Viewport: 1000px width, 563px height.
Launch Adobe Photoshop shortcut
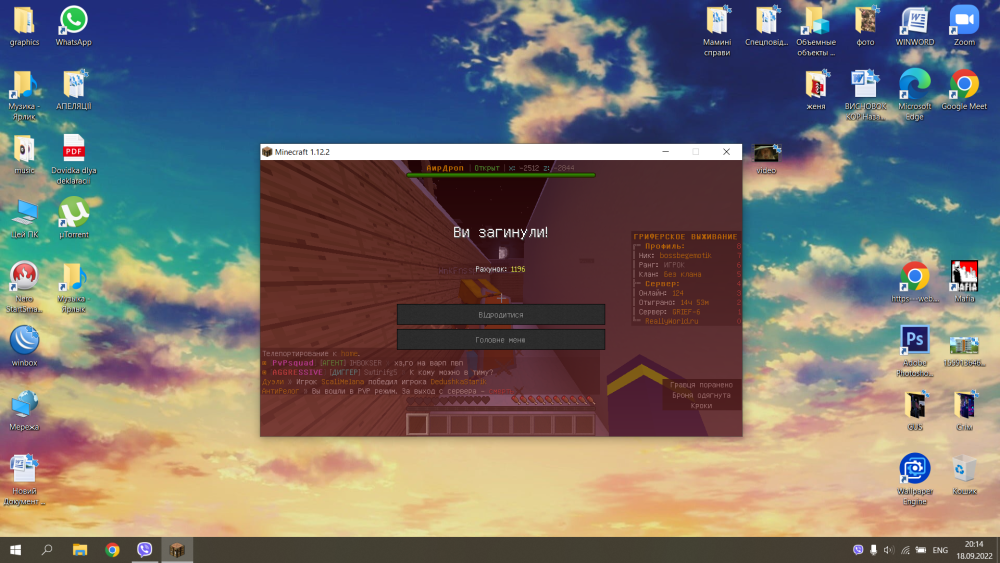pyautogui.click(x=915, y=351)
